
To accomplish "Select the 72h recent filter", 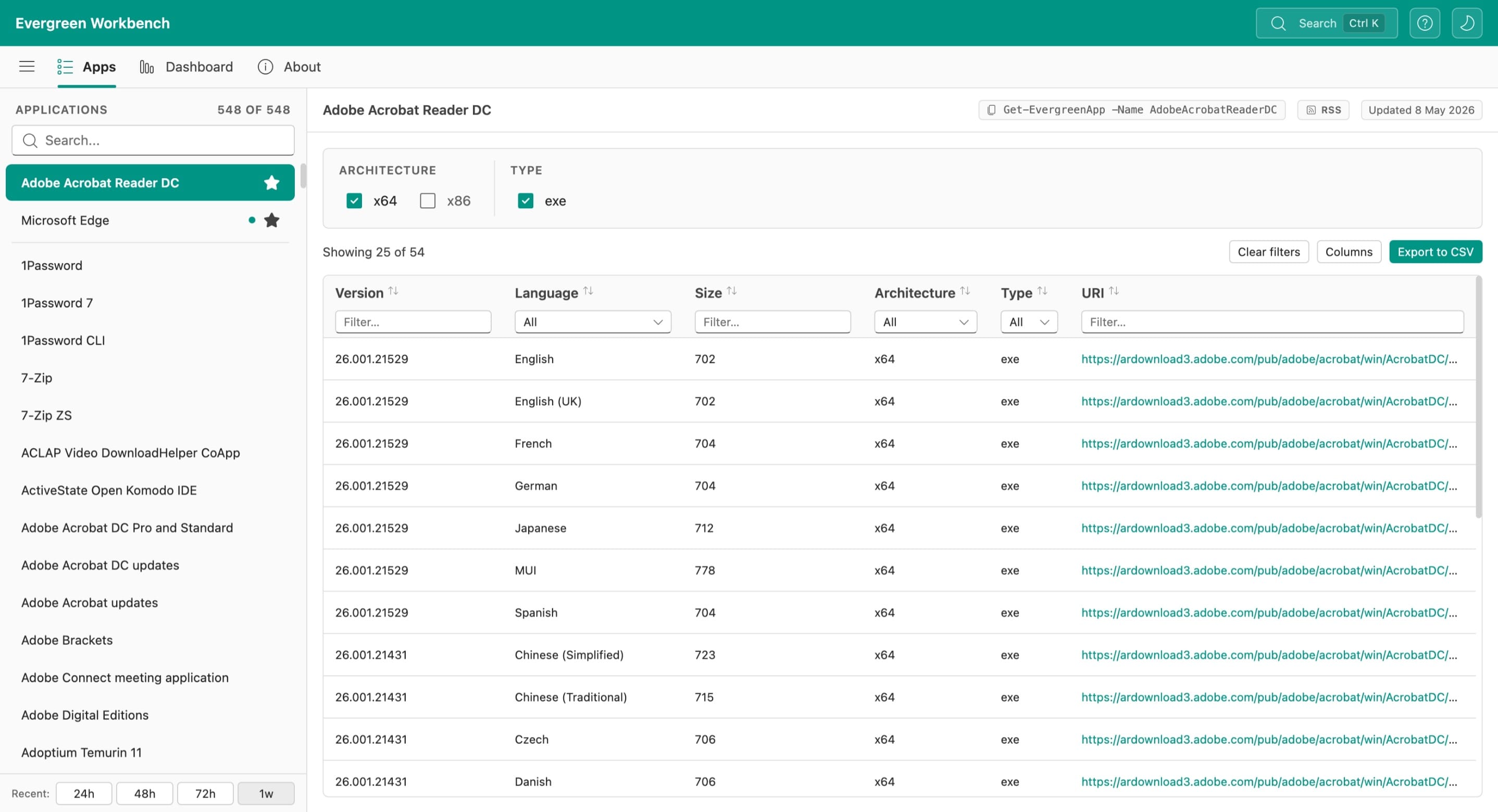I will point(205,793).
